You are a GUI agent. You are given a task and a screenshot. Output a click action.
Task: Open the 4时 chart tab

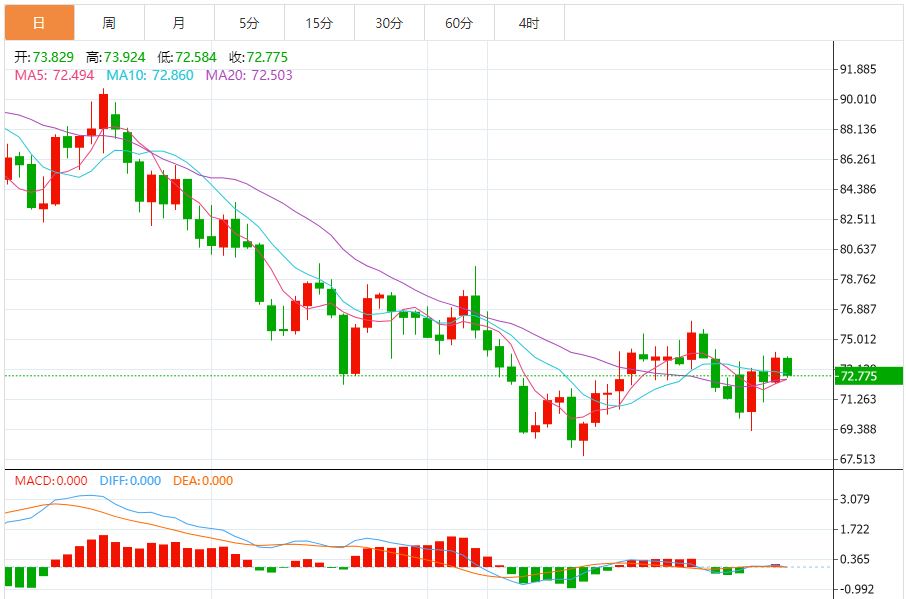point(529,23)
